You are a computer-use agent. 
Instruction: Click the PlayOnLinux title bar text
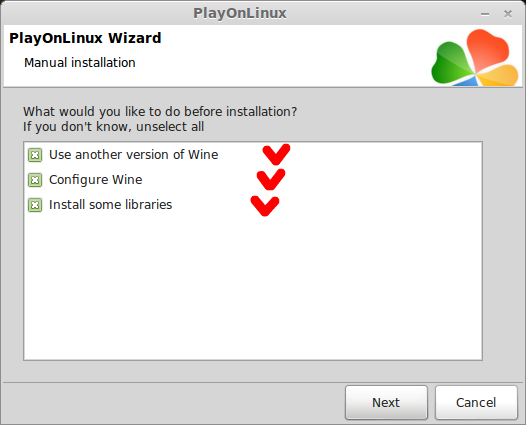240,13
